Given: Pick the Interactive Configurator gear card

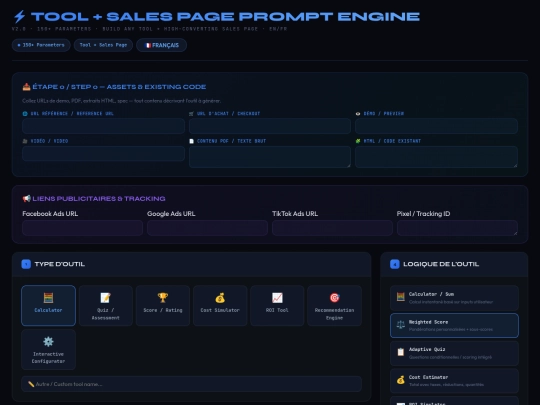Looking at the screenshot, I should pos(49,349).
